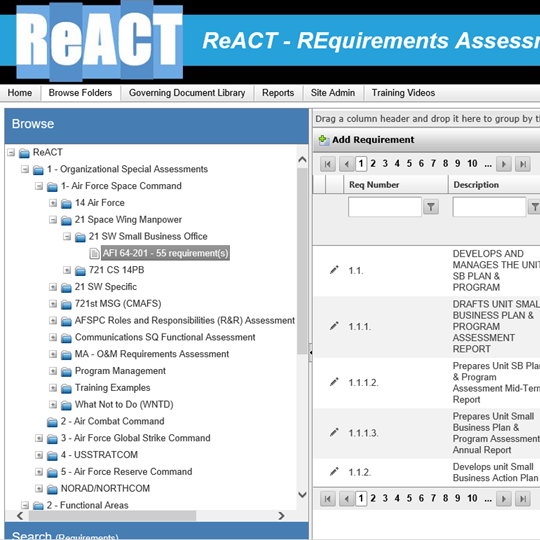Viewport: 540px width, 540px height.
Task: Click the Req Number filter funnel icon
Action: tap(431, 207)
